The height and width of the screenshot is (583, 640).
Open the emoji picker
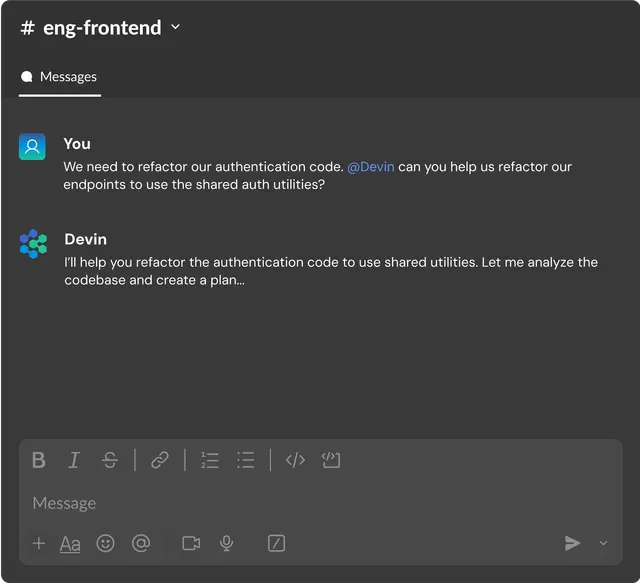[x=105, y=543]
